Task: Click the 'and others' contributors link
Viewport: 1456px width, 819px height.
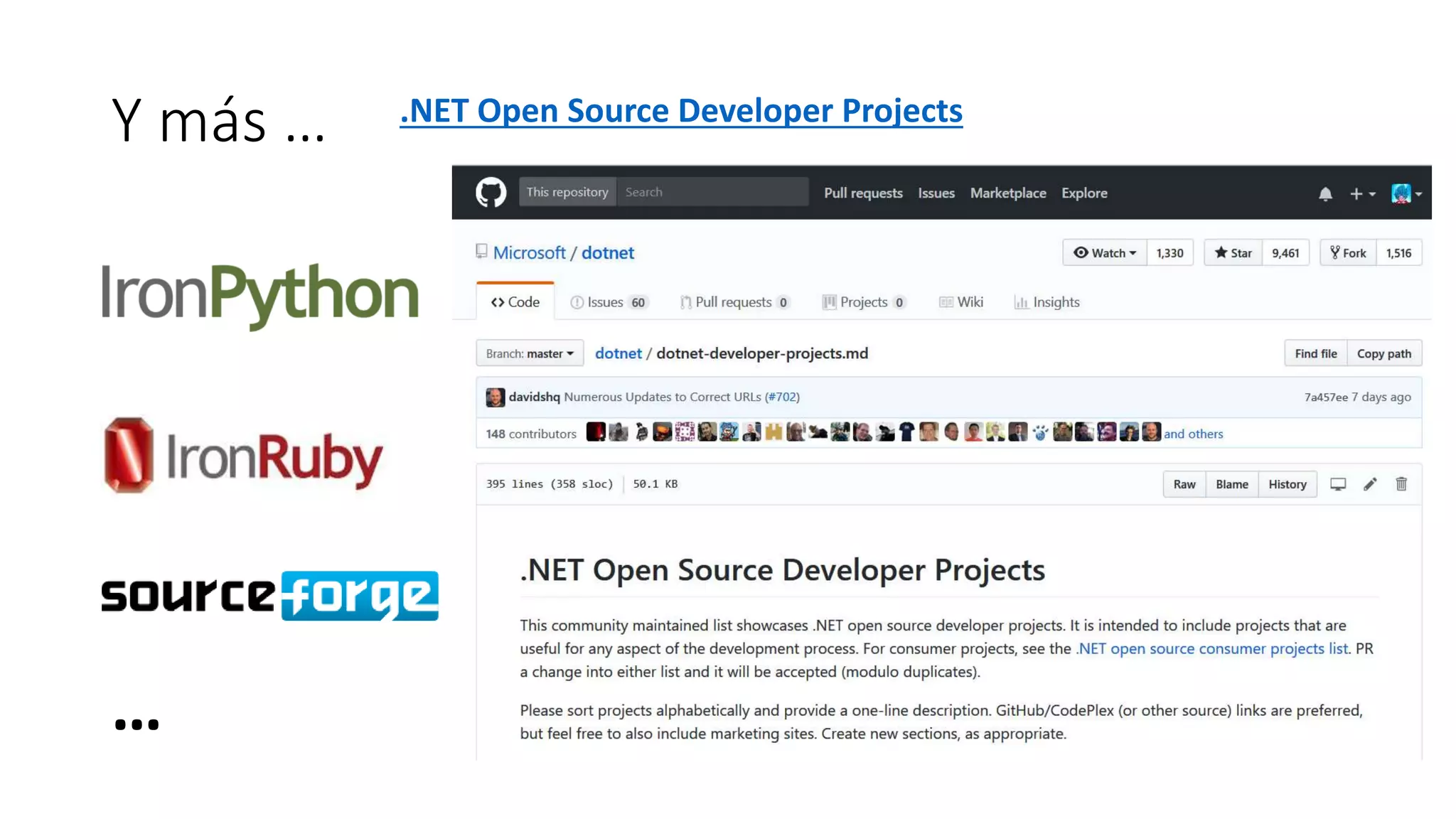Action: tap(1194, 434)
